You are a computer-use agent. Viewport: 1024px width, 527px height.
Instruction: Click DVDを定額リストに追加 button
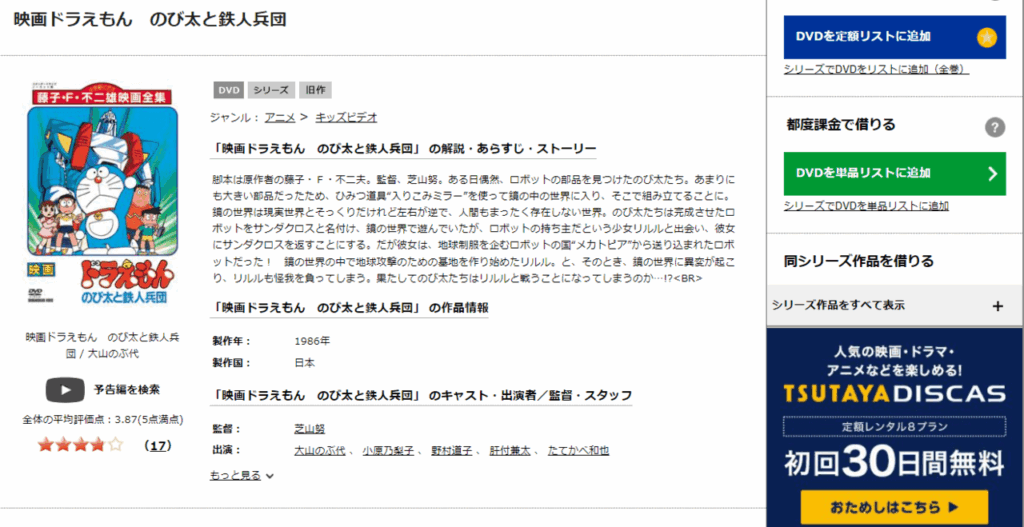click(x=894, y=37)
